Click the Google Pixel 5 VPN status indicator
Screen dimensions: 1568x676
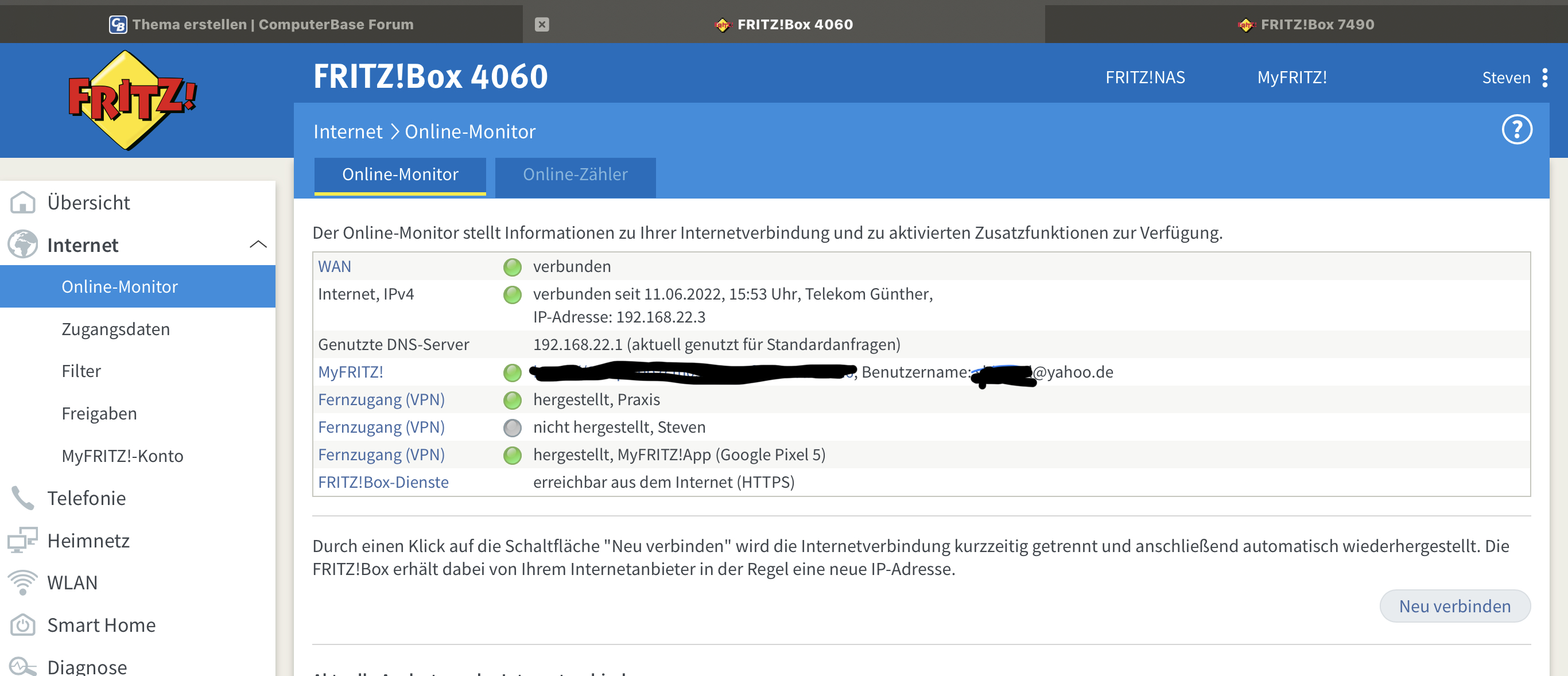tap(513, 455)
